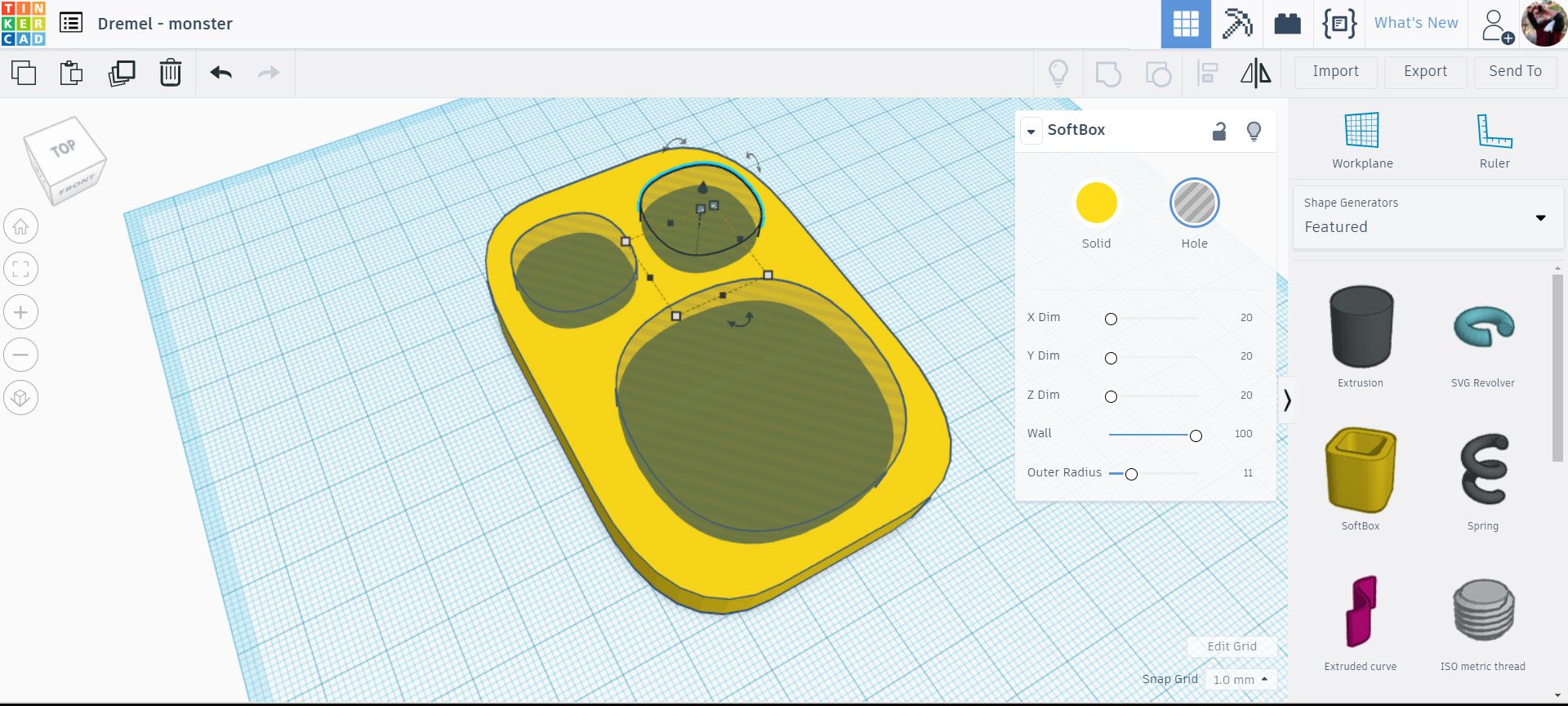Collapse the SoftBox inspector panel
This screenshot has width=1568, height=706.
[1031, 132]
